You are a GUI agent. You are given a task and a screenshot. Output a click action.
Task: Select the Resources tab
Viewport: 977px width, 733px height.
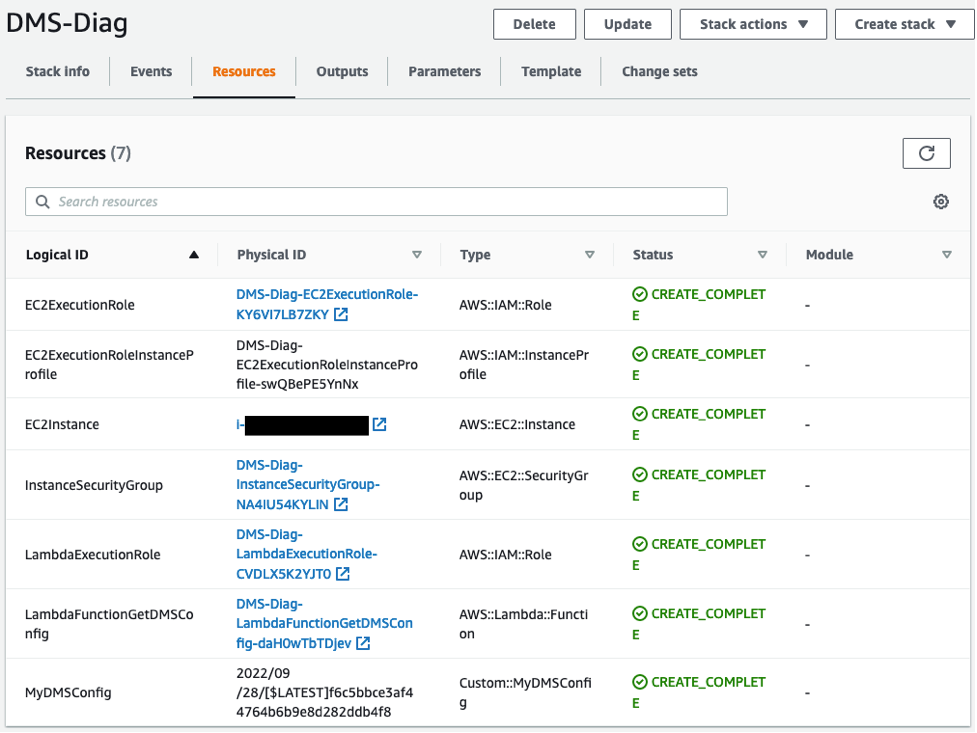pyautogui.click(x=244, y=72)
